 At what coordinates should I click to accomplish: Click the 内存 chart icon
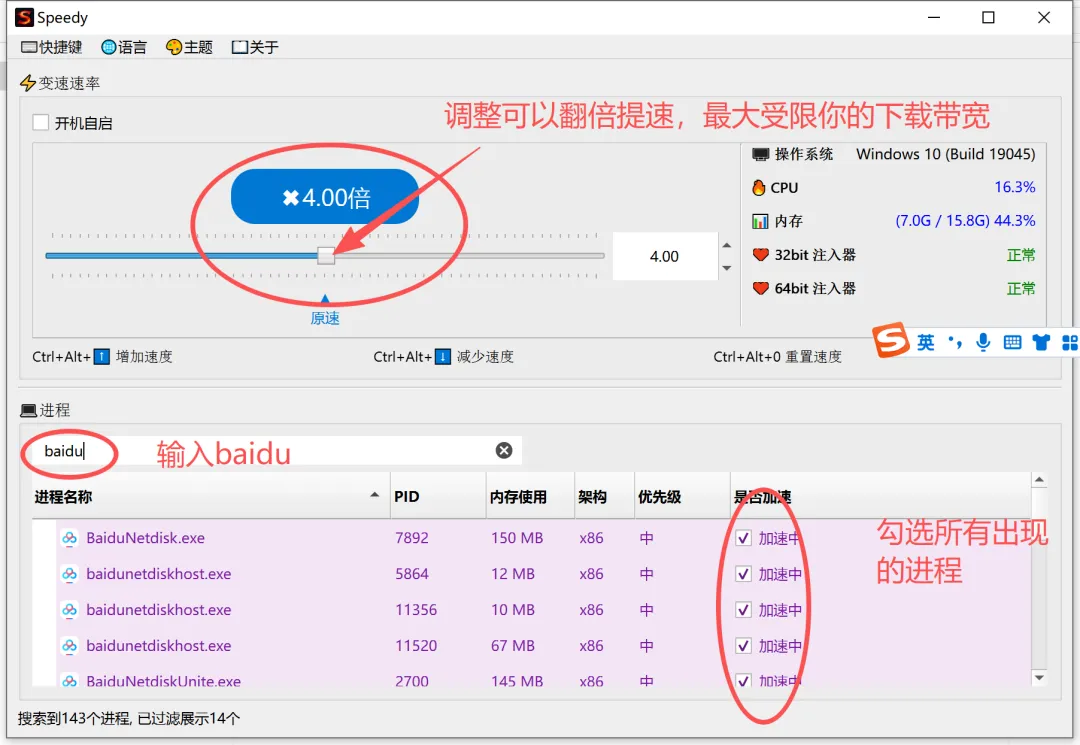click(x=760, y=221)
